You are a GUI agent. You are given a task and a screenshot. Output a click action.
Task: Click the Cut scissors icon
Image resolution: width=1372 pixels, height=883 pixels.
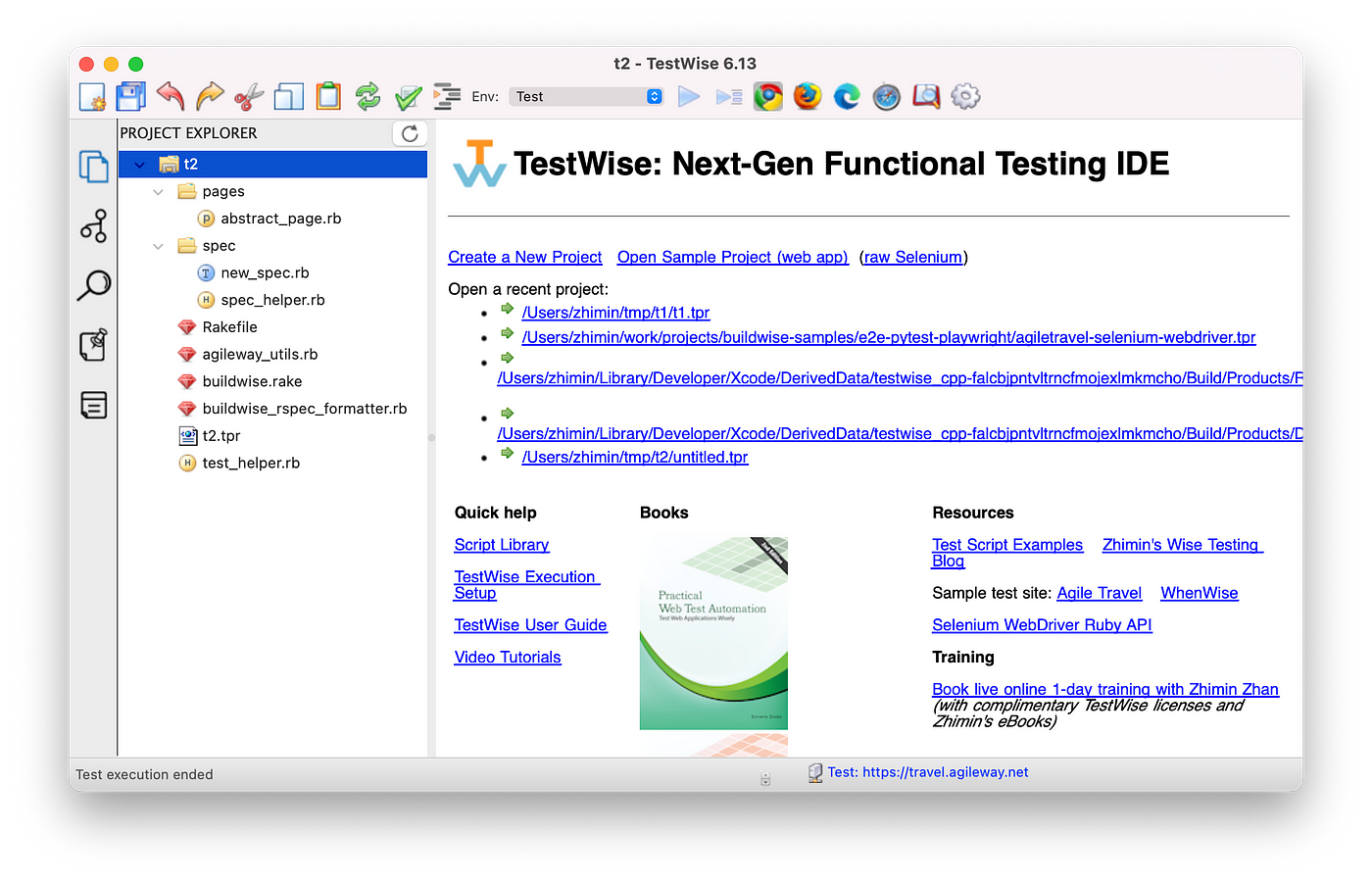click(x=249, y=97)
